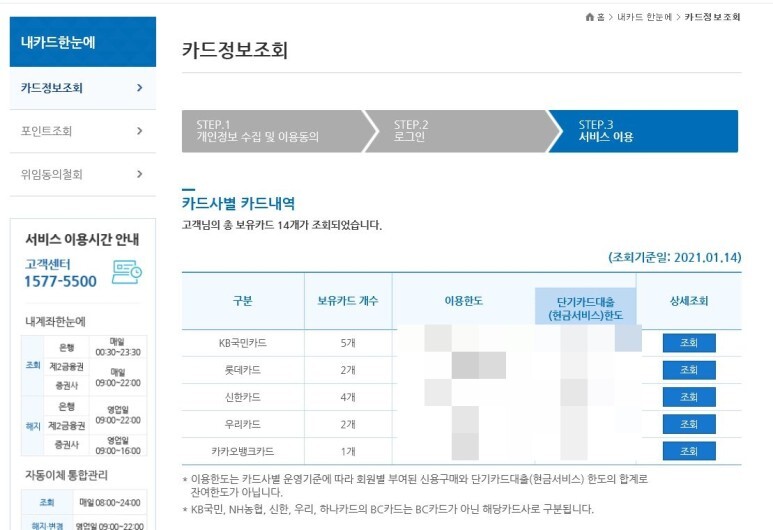Click the home icon in breadcrumb

(589, 17)
